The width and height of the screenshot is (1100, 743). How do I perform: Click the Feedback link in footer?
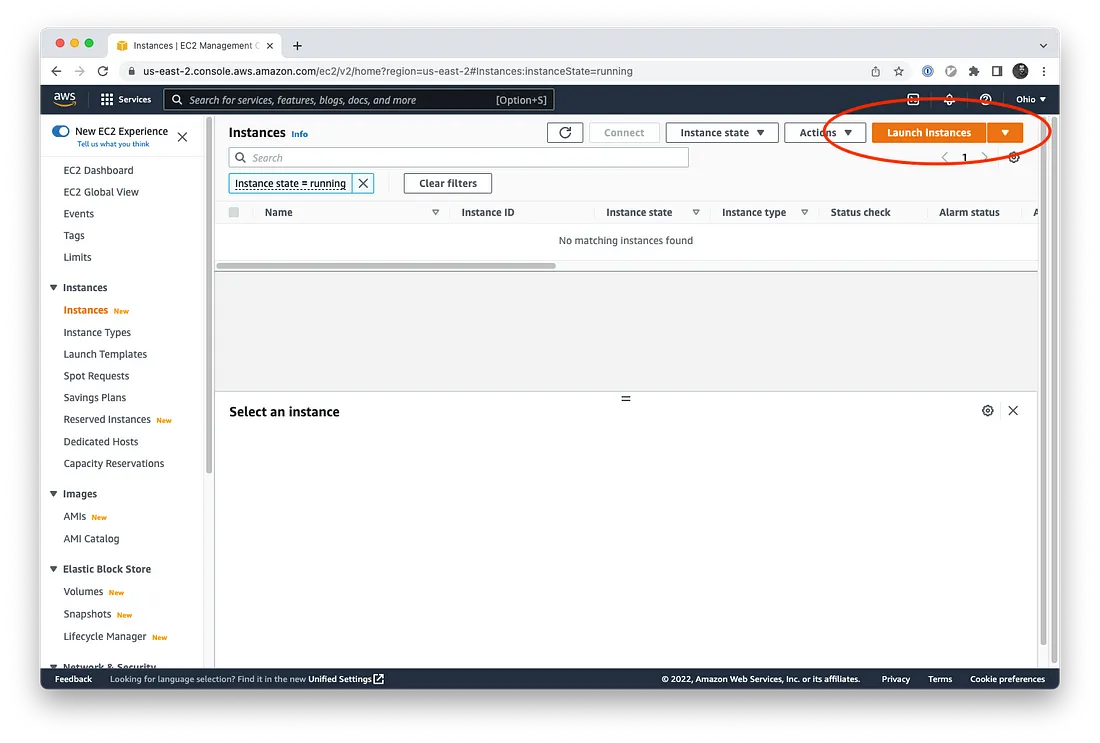74,678
